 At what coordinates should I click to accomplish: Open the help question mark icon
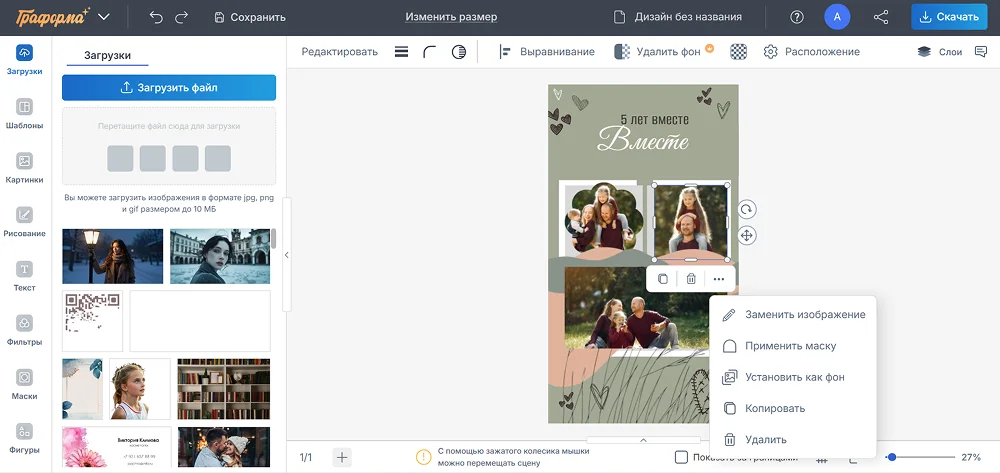pos(797,17)
